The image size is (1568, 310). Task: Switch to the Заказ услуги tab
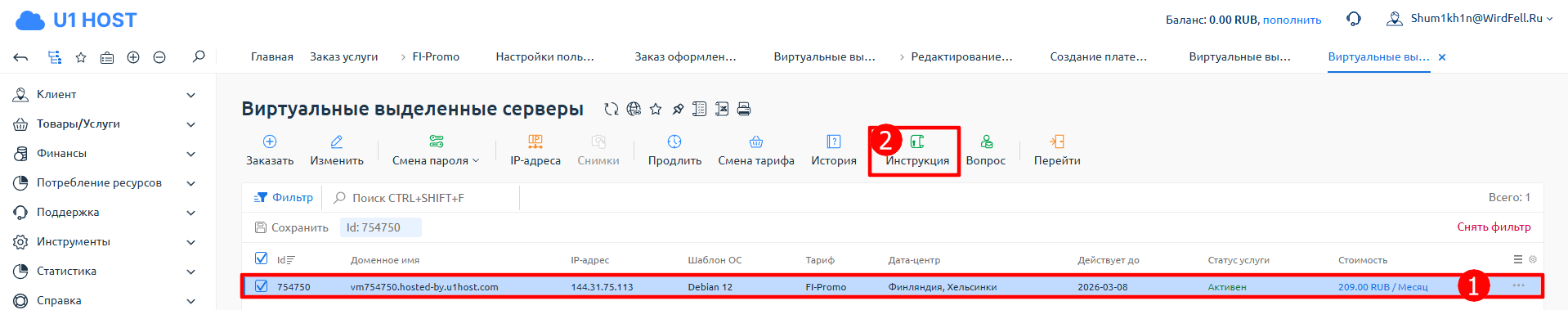click(x=343, y=56)
